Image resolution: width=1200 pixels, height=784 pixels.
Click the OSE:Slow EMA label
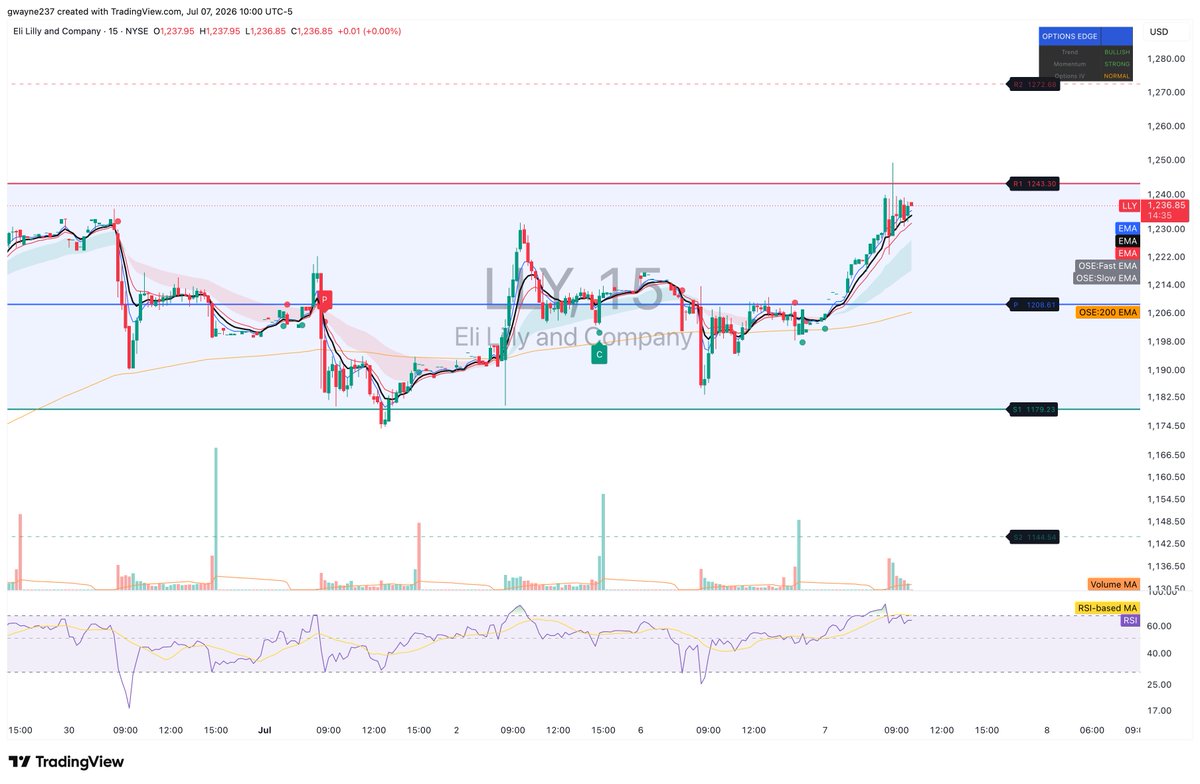1107,278
